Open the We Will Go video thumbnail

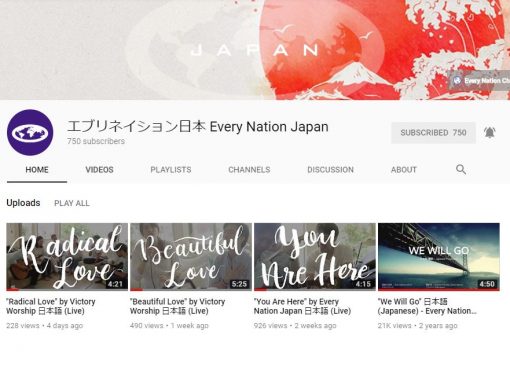439,257
